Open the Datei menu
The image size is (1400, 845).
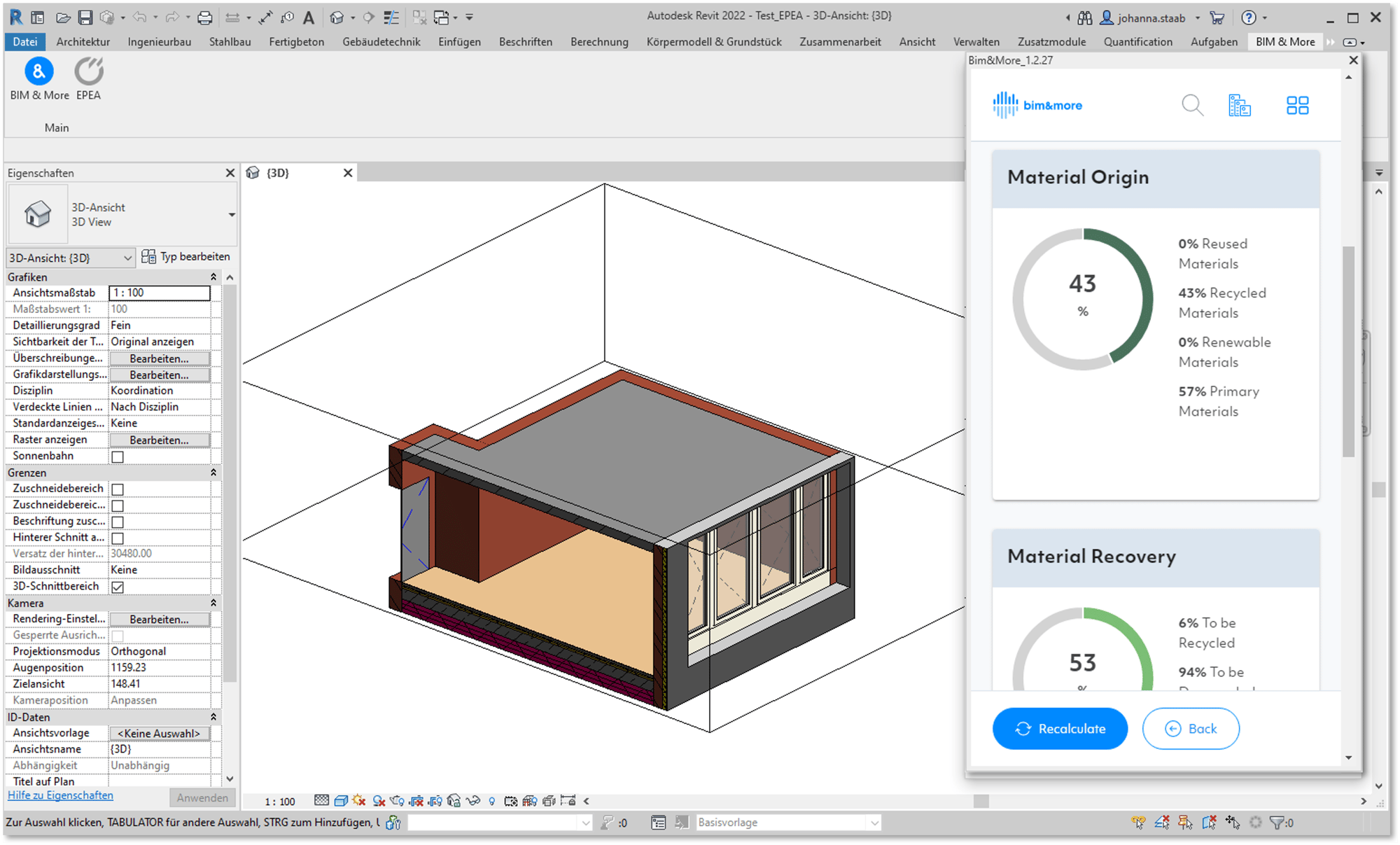point(25,42)
